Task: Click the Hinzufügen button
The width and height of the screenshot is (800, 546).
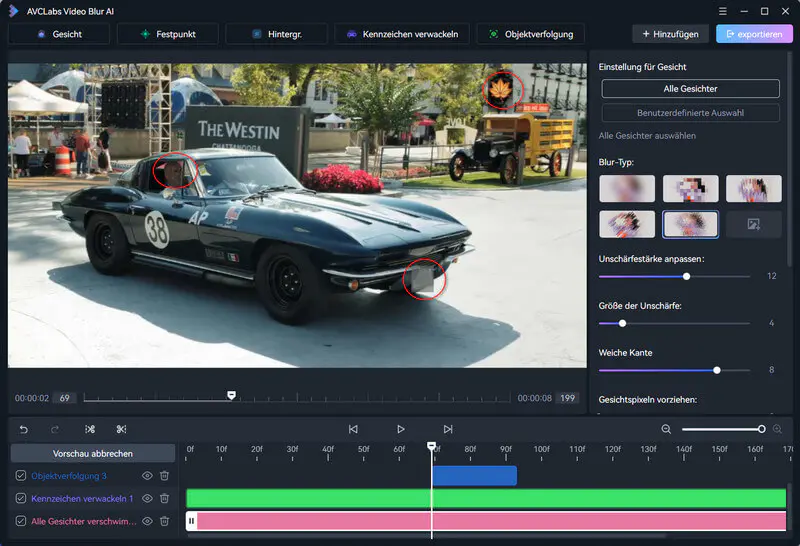Action: 670,34
